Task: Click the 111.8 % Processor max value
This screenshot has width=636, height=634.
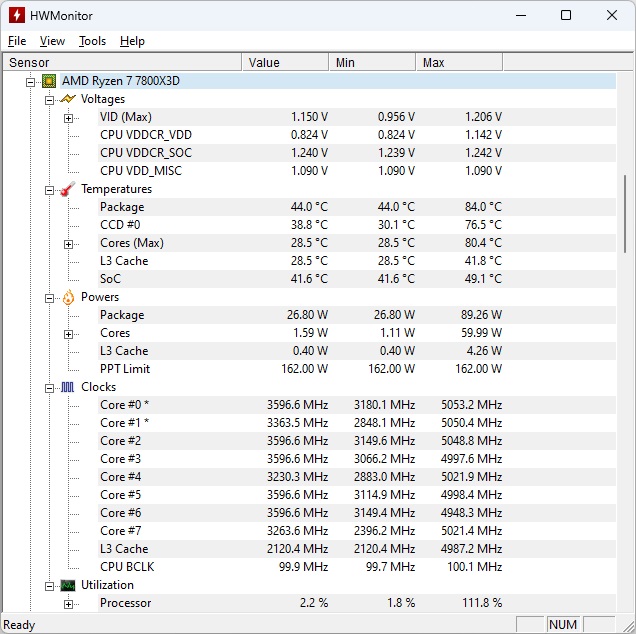Action: (x=482, y=603)
